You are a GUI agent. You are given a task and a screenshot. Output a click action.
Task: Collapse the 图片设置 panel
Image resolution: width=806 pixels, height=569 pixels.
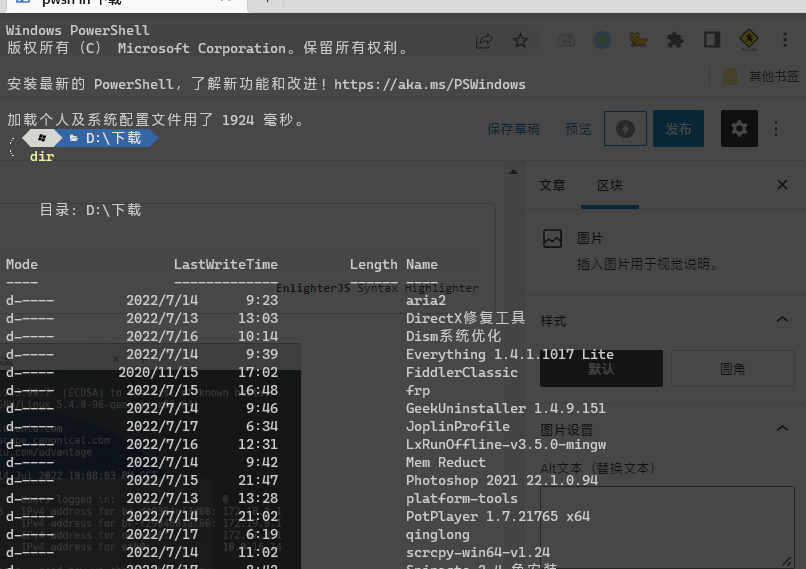[x=782, y=428]
